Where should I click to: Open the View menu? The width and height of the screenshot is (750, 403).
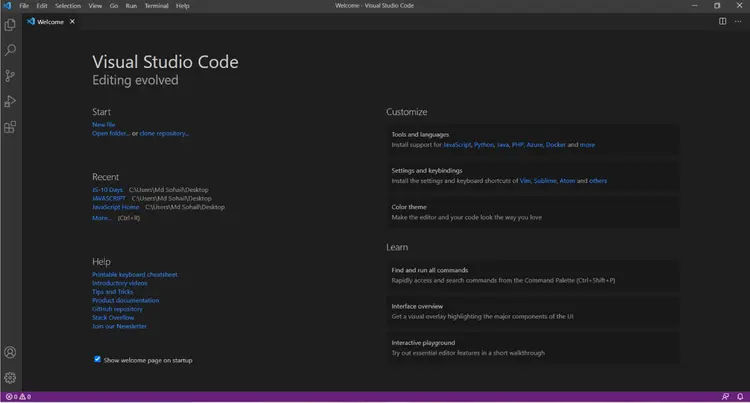[x=95, y=6]
